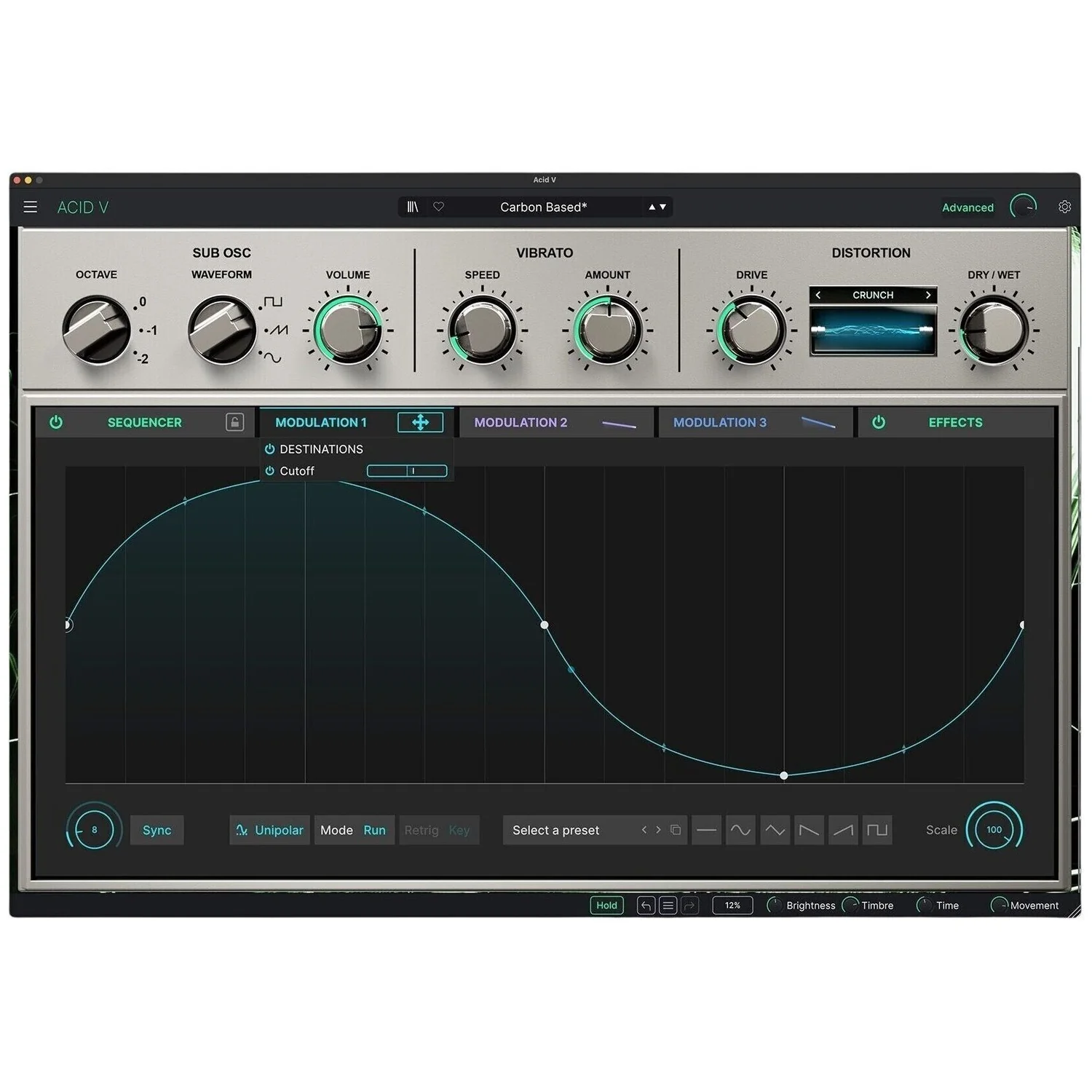1092x1092 pixels.
Task: Click the sequencer lock icon
Action: click(234, 422)
